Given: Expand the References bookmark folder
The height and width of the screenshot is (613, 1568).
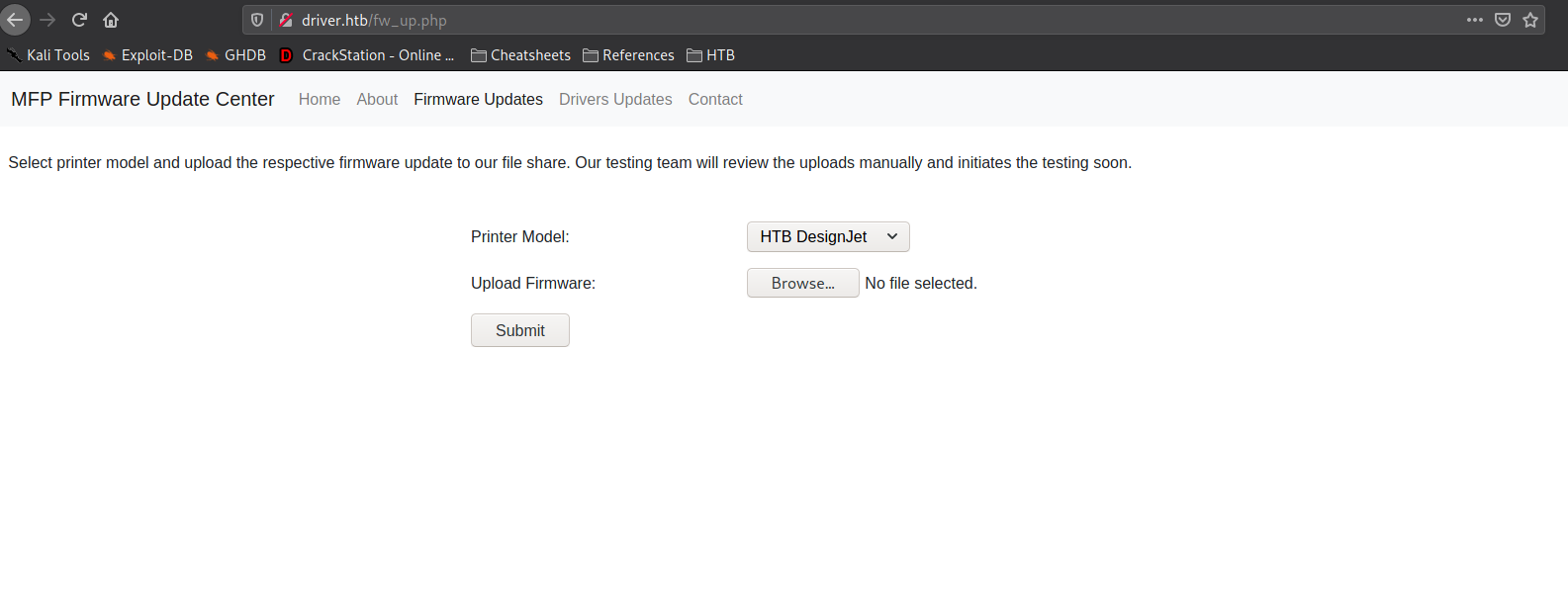Looking at the screenshot, I should pyautogui.click(x=637, y=55).
